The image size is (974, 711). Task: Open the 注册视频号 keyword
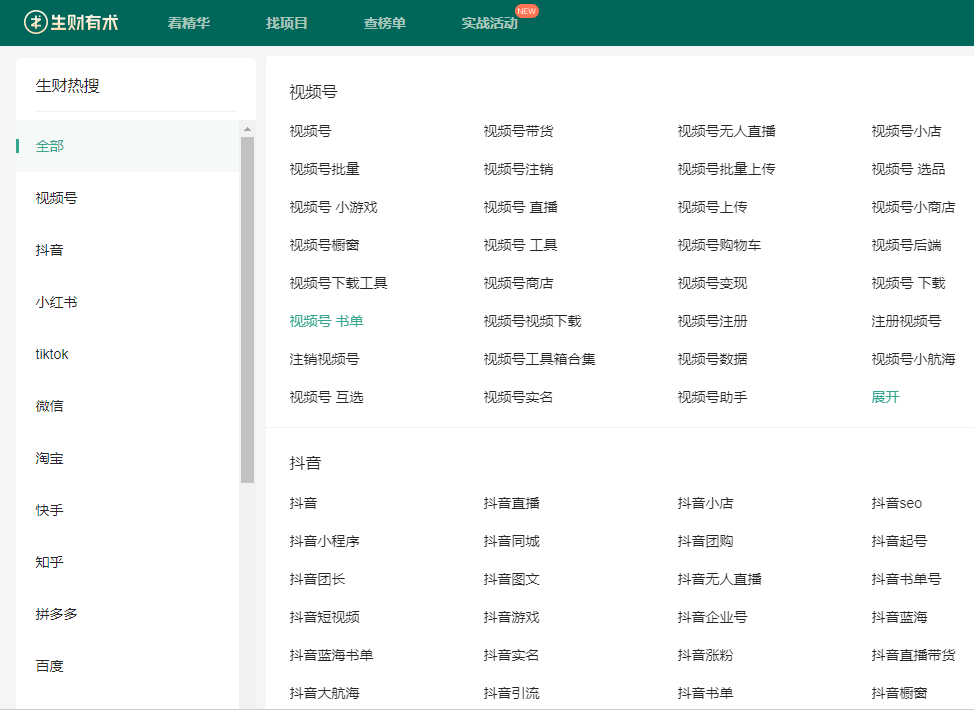pyautogui.click(x=906, y=321)
